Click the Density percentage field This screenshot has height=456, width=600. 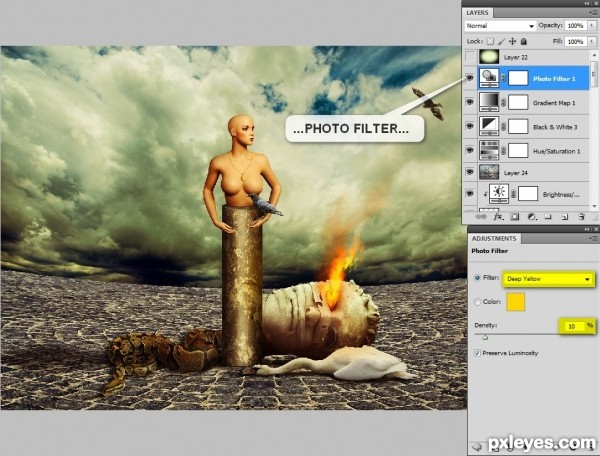tap(573, 326)
